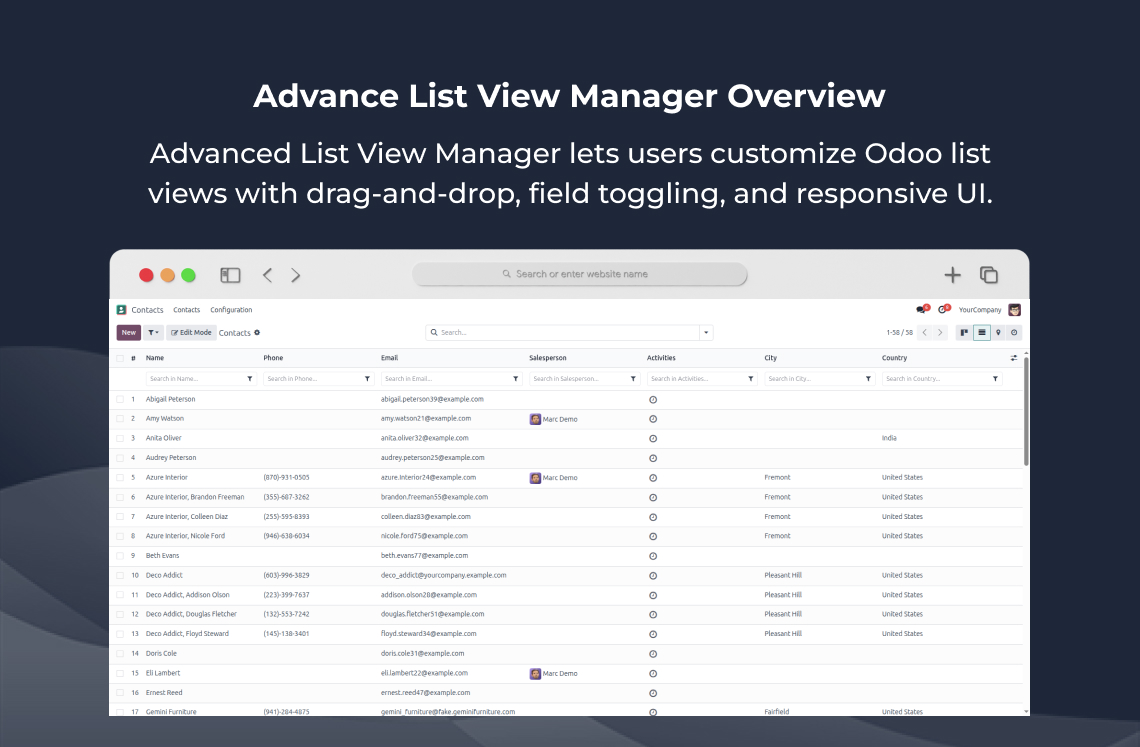This screenshot has width=1140, height=747.
Task: Click activity clock icon for Beth Evans
Action: 653,556
